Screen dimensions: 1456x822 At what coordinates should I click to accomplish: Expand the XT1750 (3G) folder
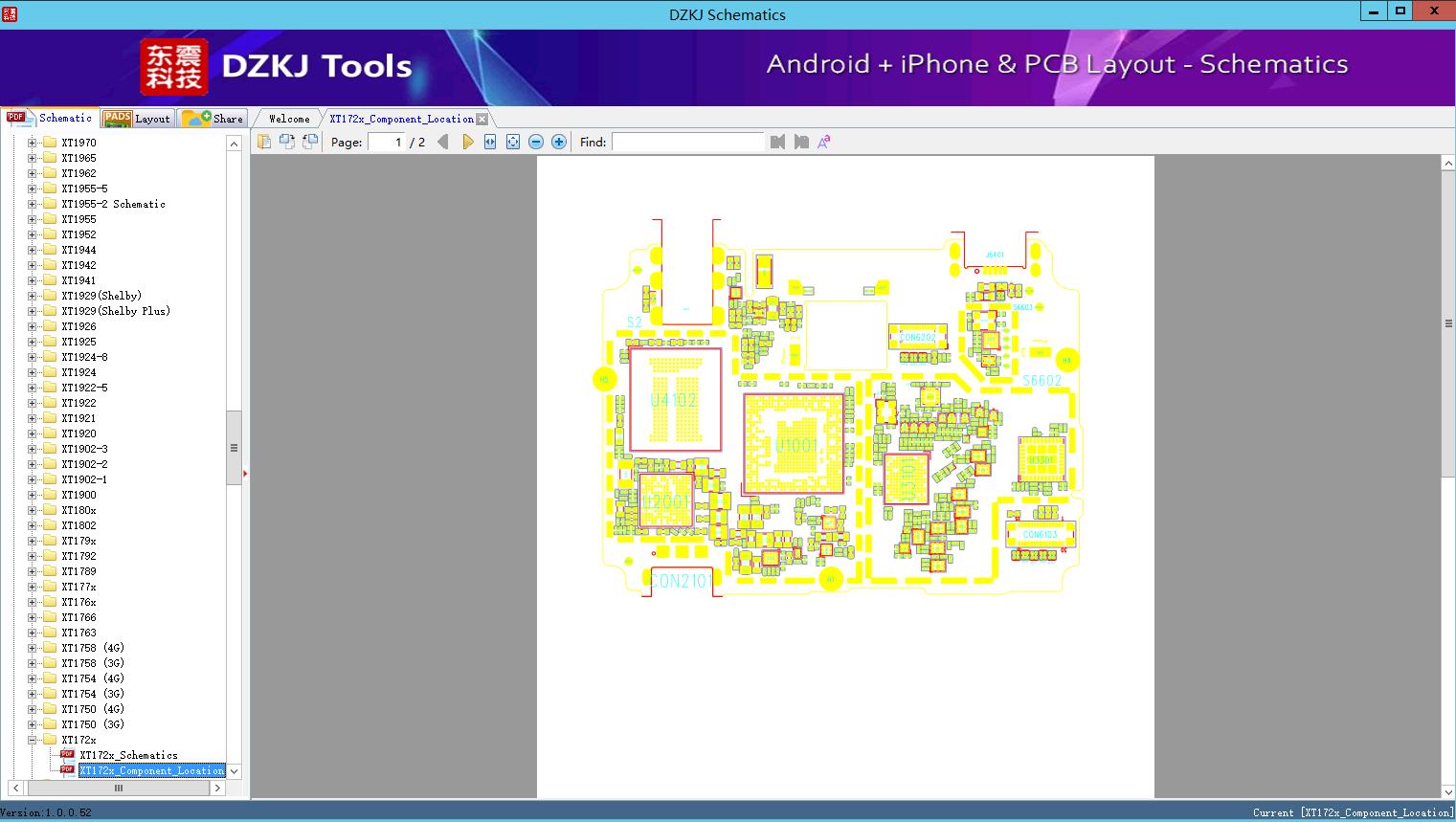coord(32,724)
